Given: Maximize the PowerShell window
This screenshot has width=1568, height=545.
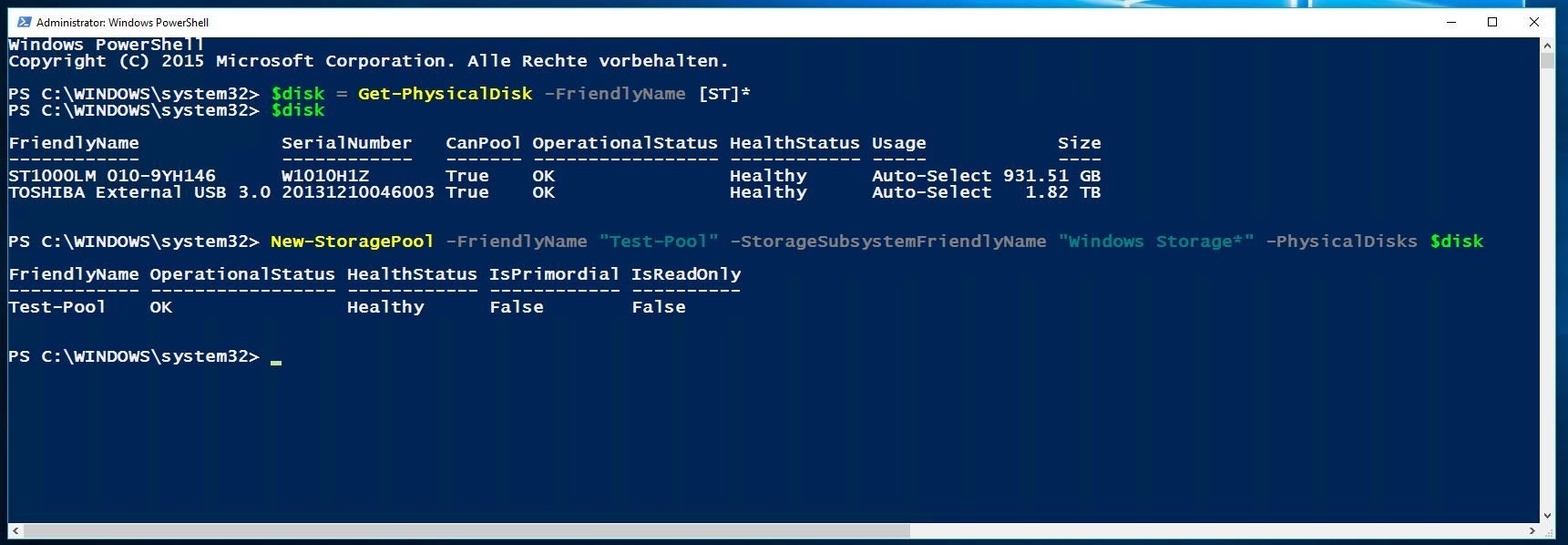Looking at the screenshot, I should tap(1492, 22).
